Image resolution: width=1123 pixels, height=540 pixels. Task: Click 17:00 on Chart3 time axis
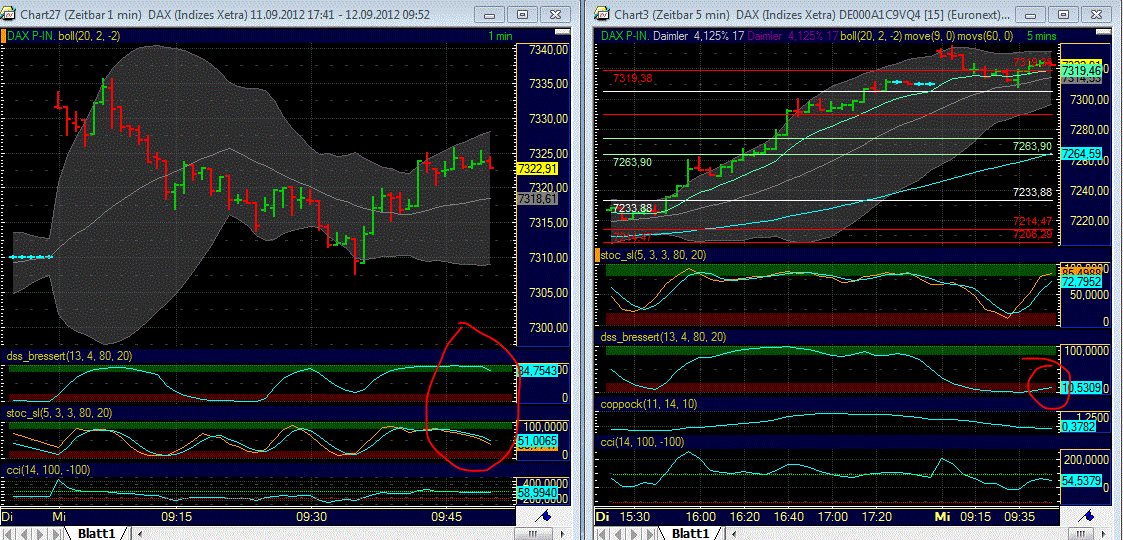coord(830,516)
